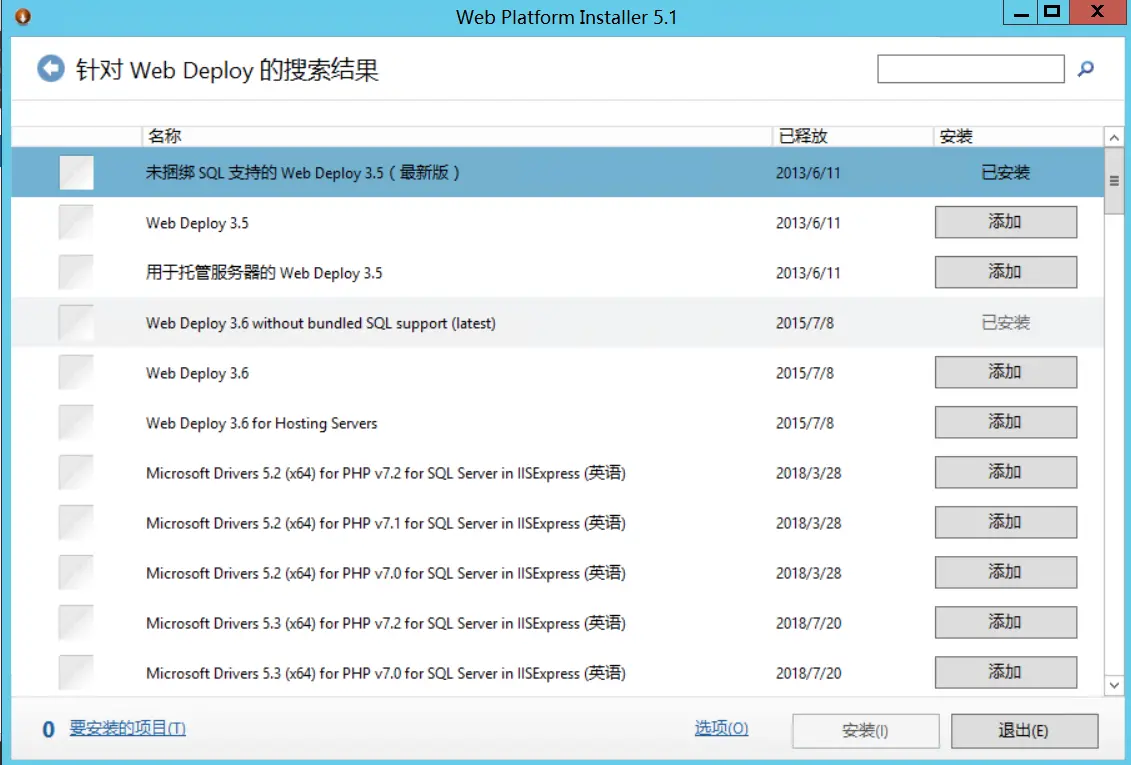This screenshot has height=765, width=1131.
Task: Focus the search text box
Action: tap(970, 69)
